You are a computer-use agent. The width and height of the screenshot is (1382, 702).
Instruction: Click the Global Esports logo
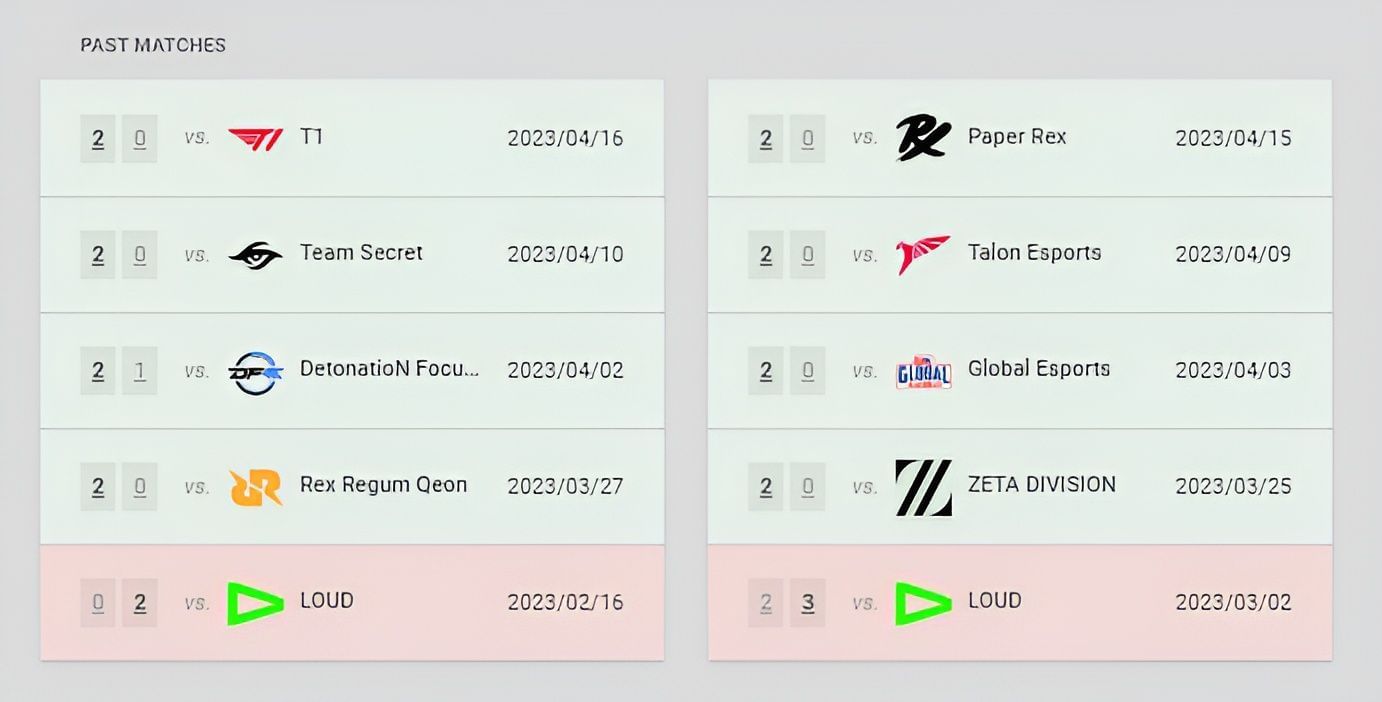tap(922, 369)
